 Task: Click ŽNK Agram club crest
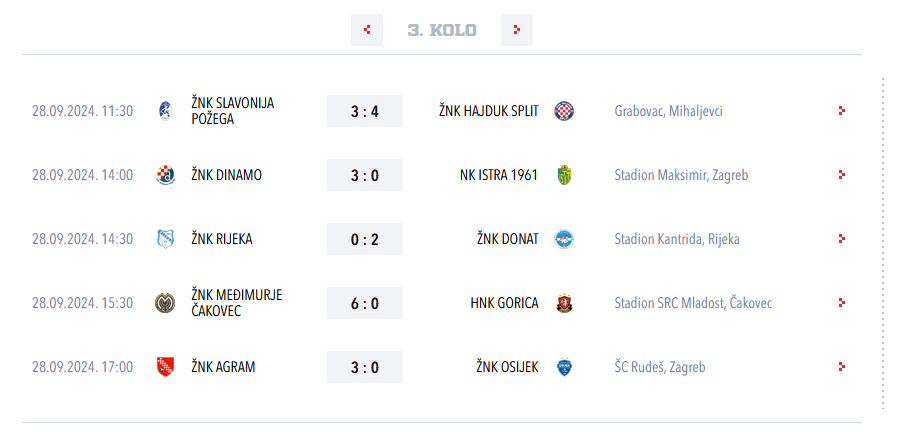[165, 367]
